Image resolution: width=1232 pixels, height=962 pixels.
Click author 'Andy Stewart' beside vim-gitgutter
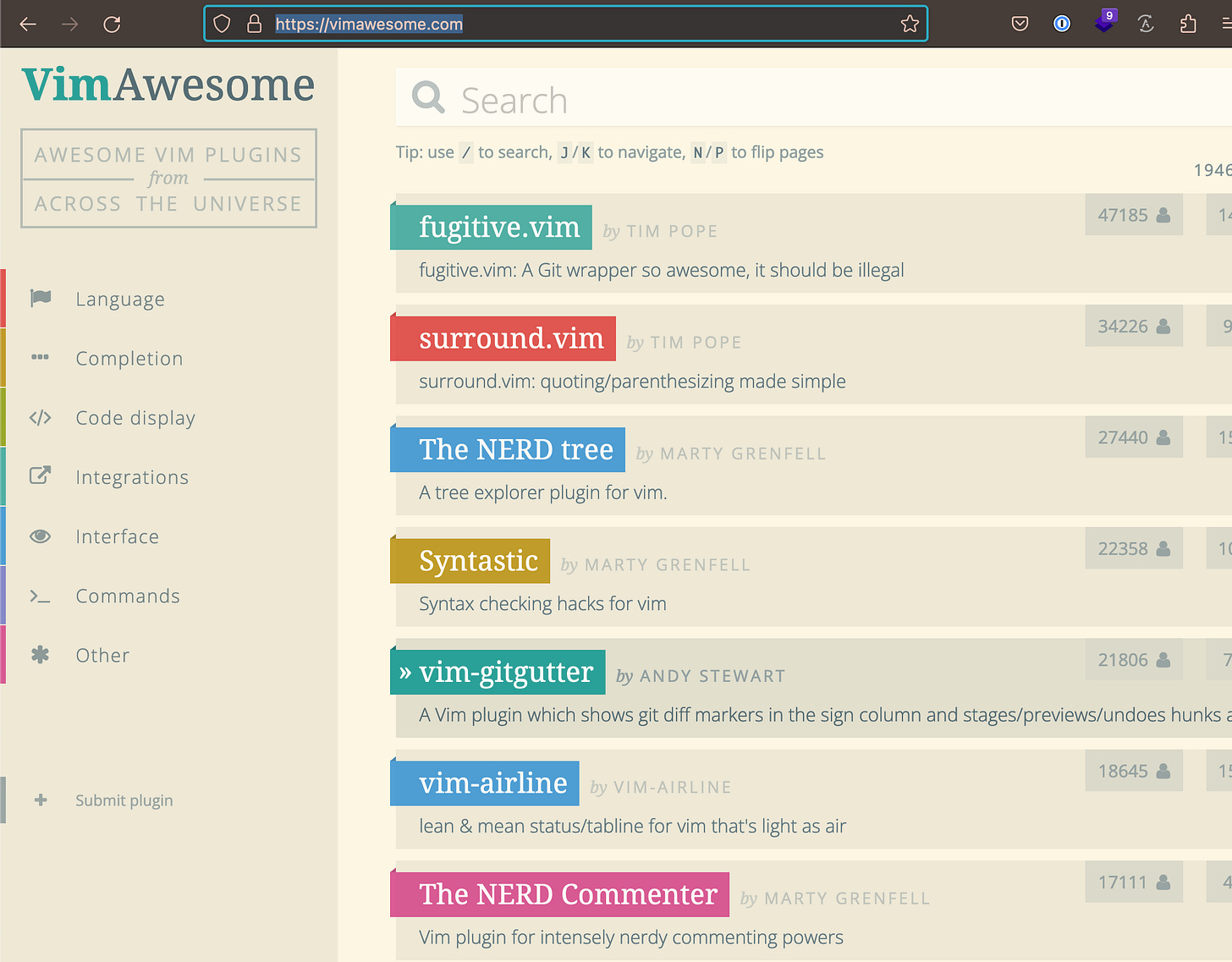coord(712,676)
